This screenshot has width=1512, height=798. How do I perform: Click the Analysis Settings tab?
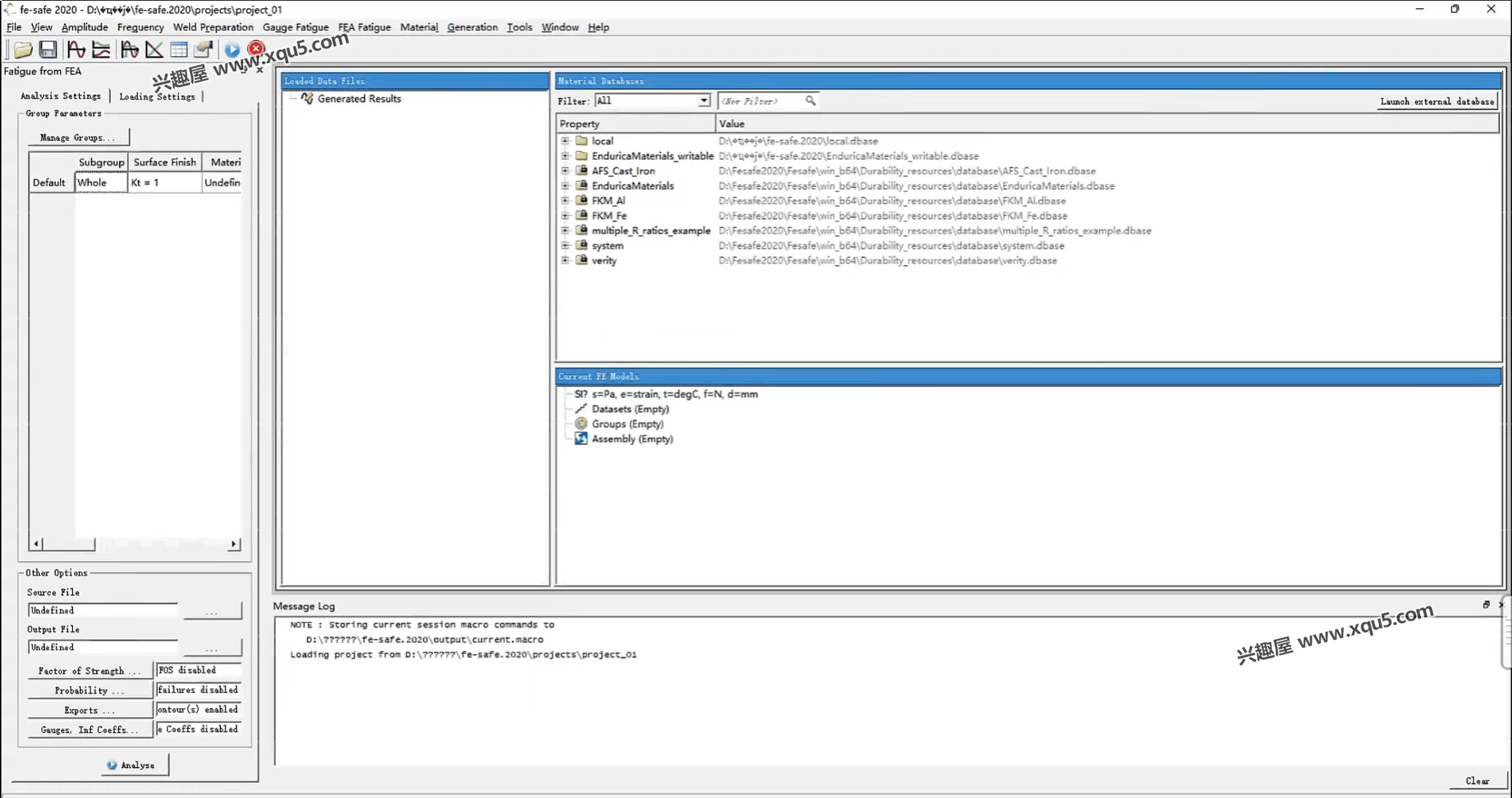coord(60,95)
